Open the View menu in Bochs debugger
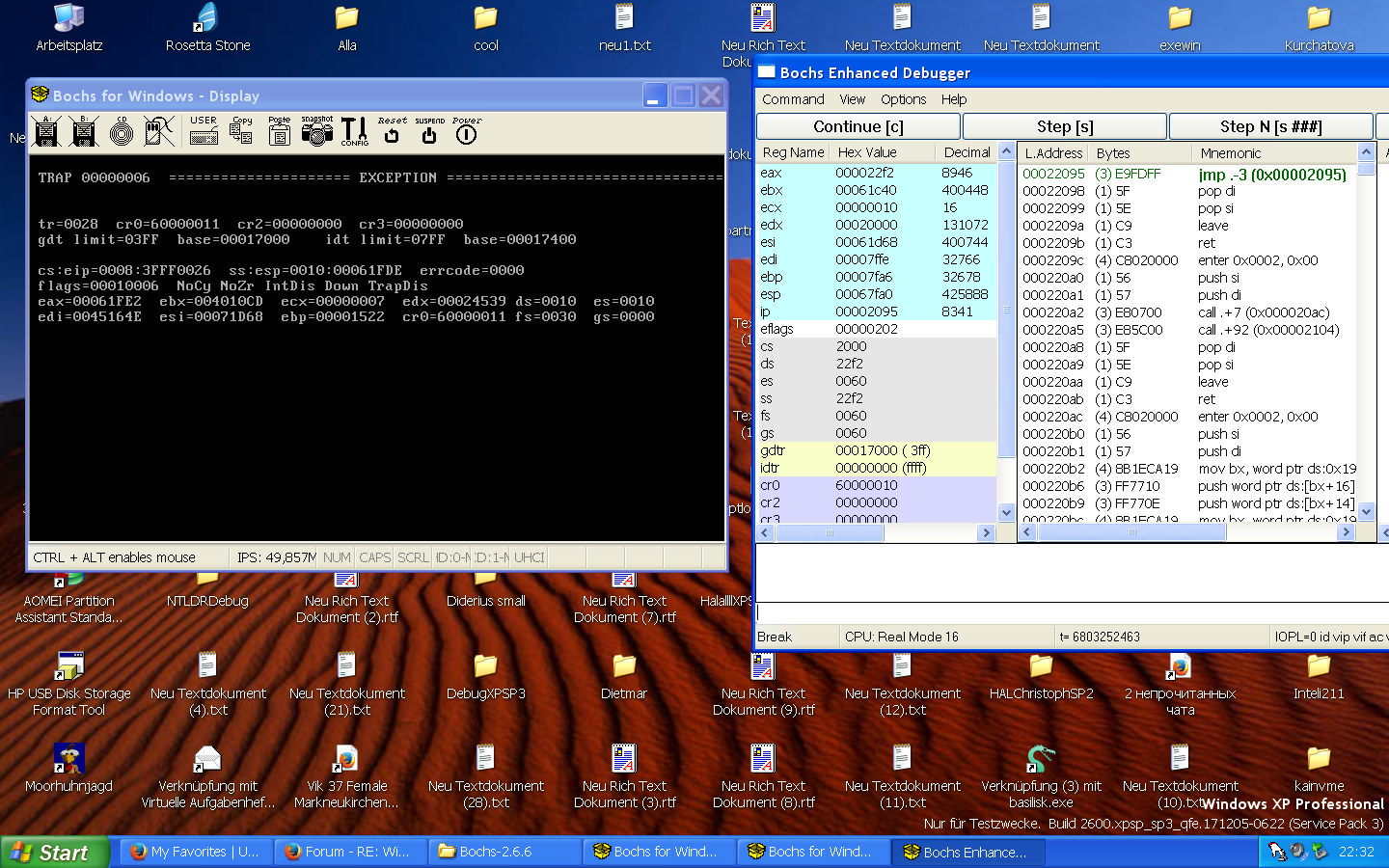Viewport: 1389px width, 868px height. [853, 99]
